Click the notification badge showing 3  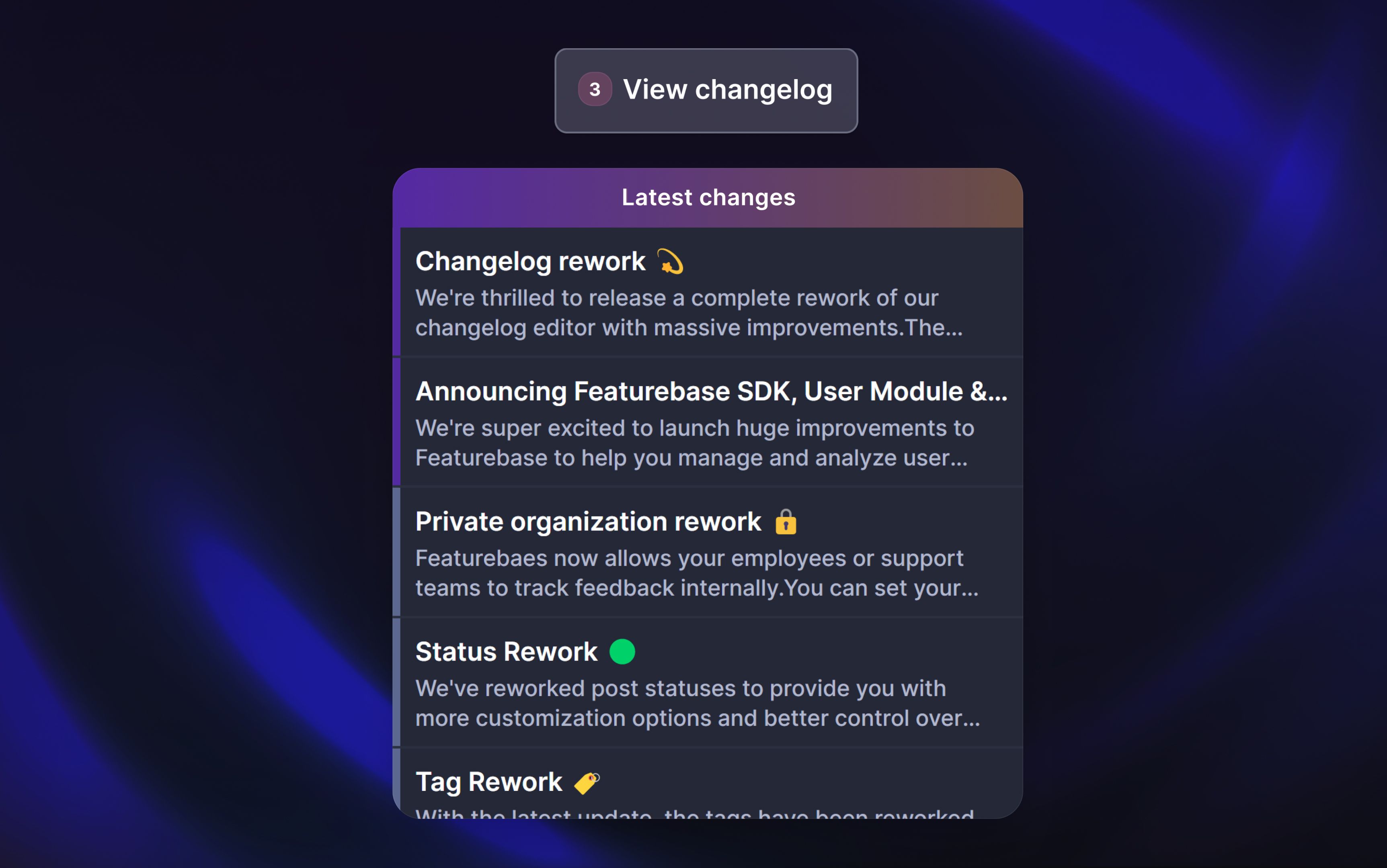click(595, 90)
